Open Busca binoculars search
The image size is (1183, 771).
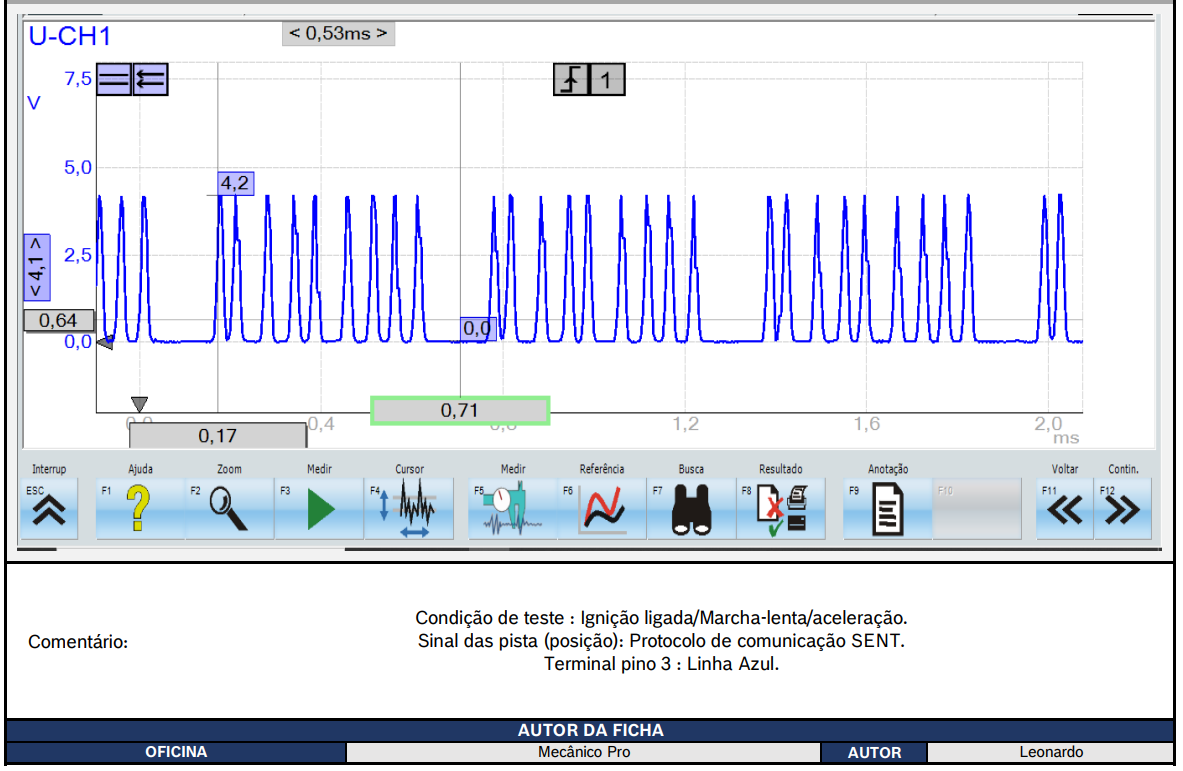pos(691,509)
